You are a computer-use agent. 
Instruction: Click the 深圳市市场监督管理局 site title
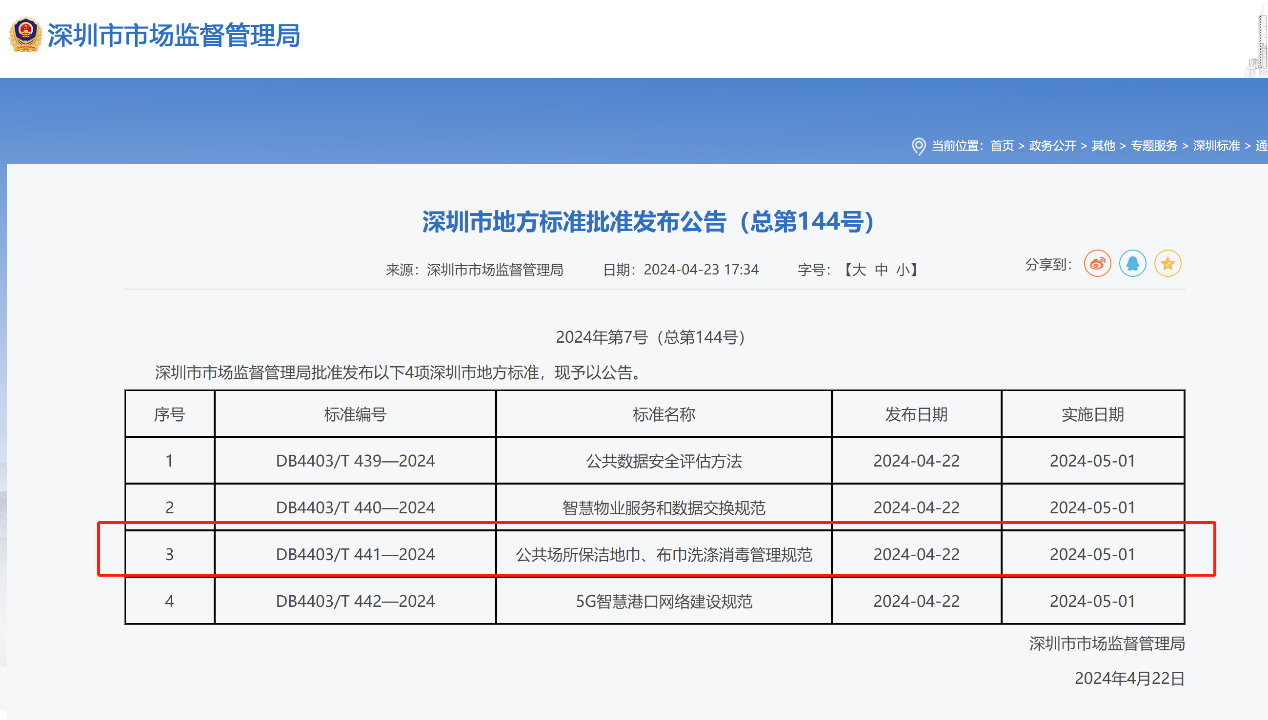[174, 36]
